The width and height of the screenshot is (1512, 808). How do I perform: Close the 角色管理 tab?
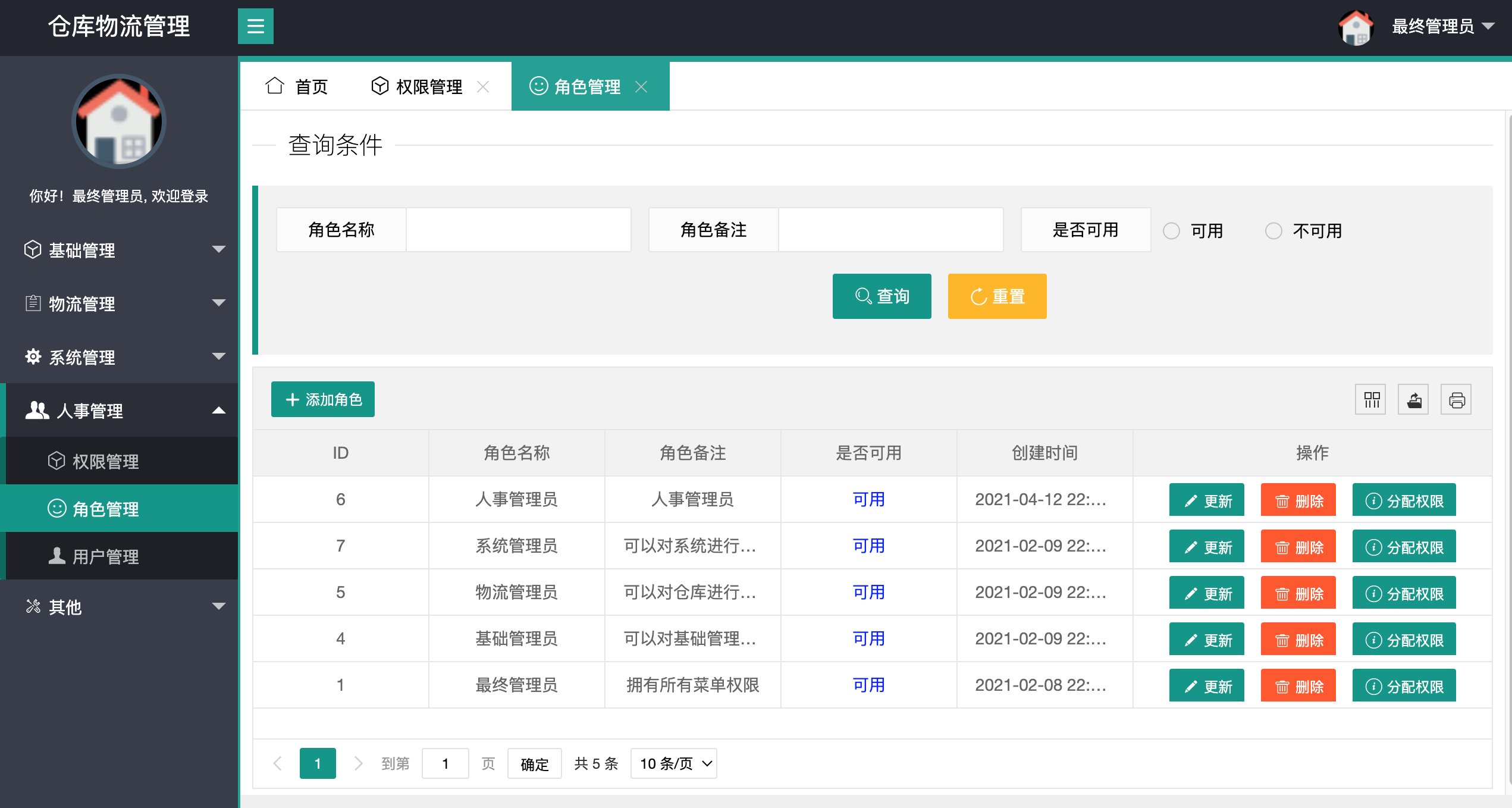[x=641, y=87]
